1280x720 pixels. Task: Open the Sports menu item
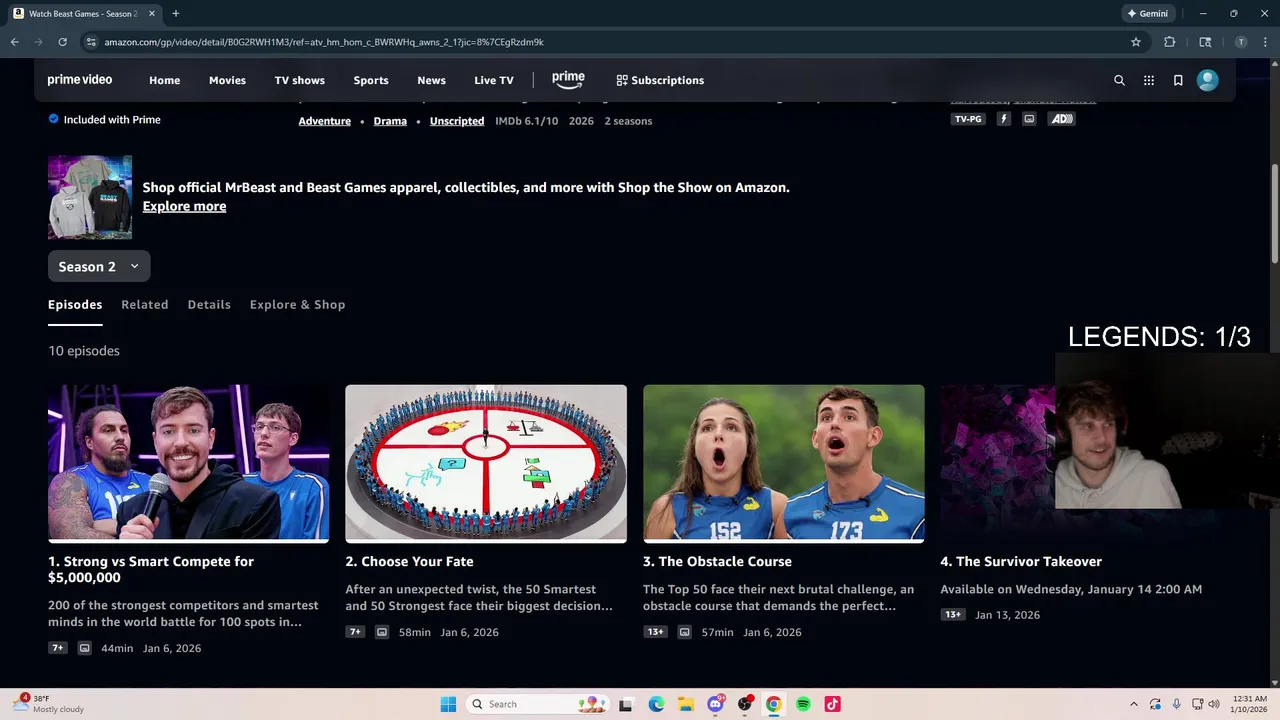371,80
